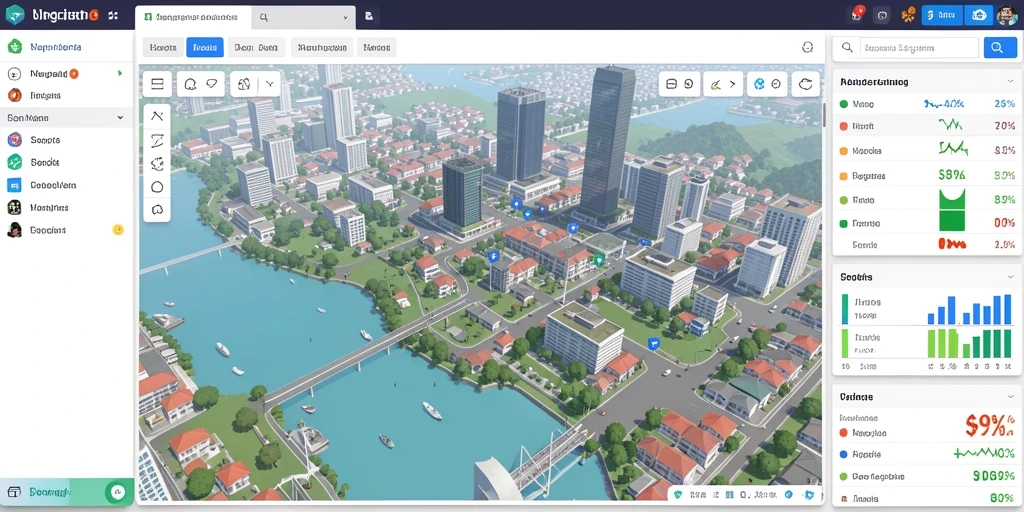
Task: Select the highlighted blue tab above the map
Action: coord(204,47)
